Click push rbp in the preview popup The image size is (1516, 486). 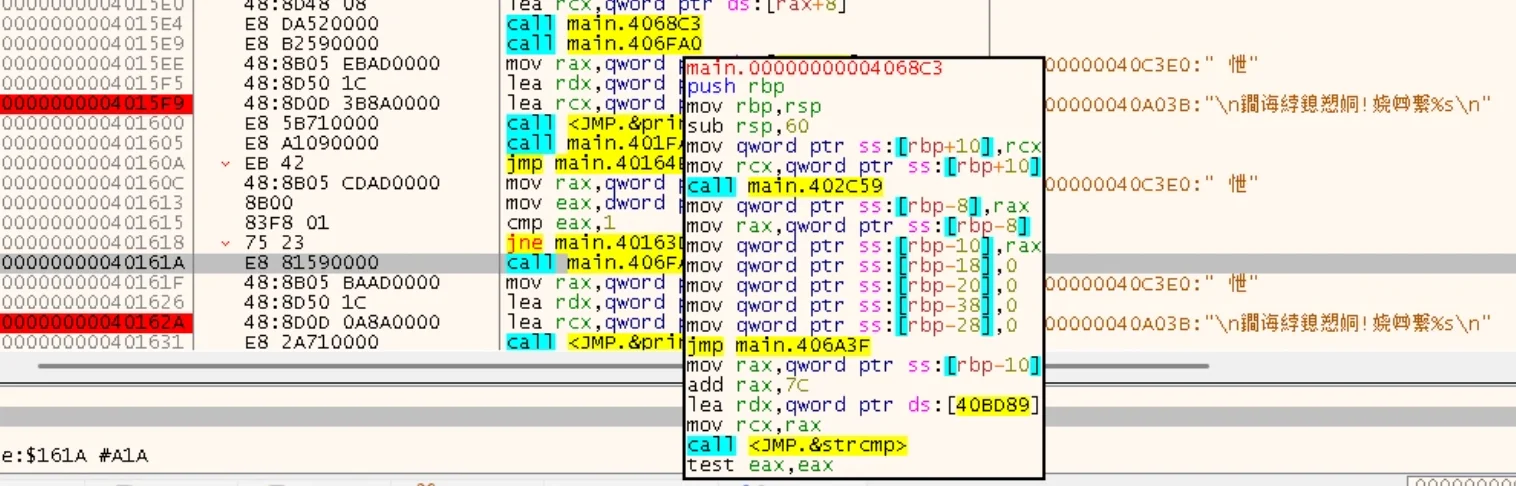(x=735, y=88)
